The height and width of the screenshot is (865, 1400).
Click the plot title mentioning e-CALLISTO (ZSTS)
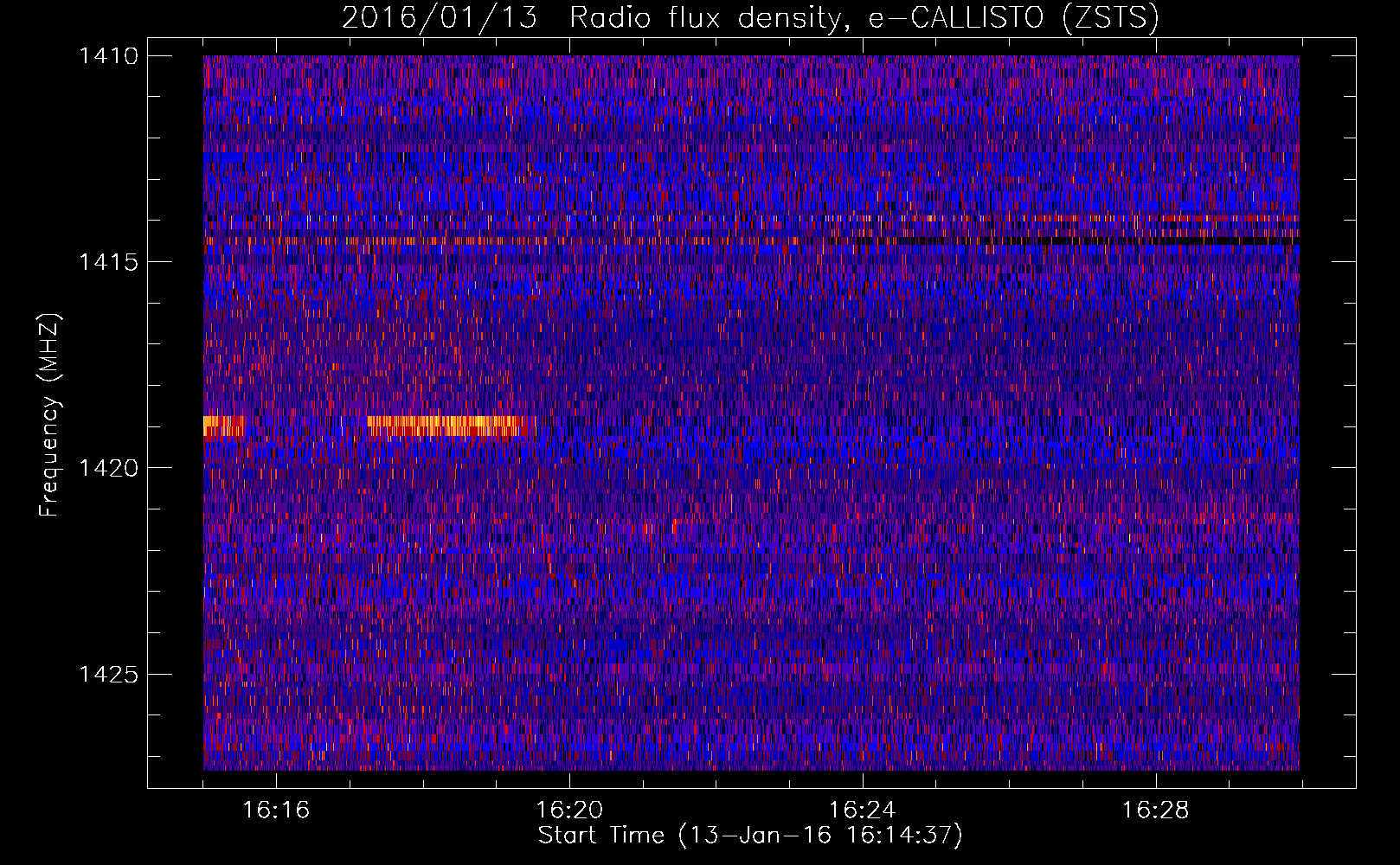pyautogui.click(x=749, y=18)
